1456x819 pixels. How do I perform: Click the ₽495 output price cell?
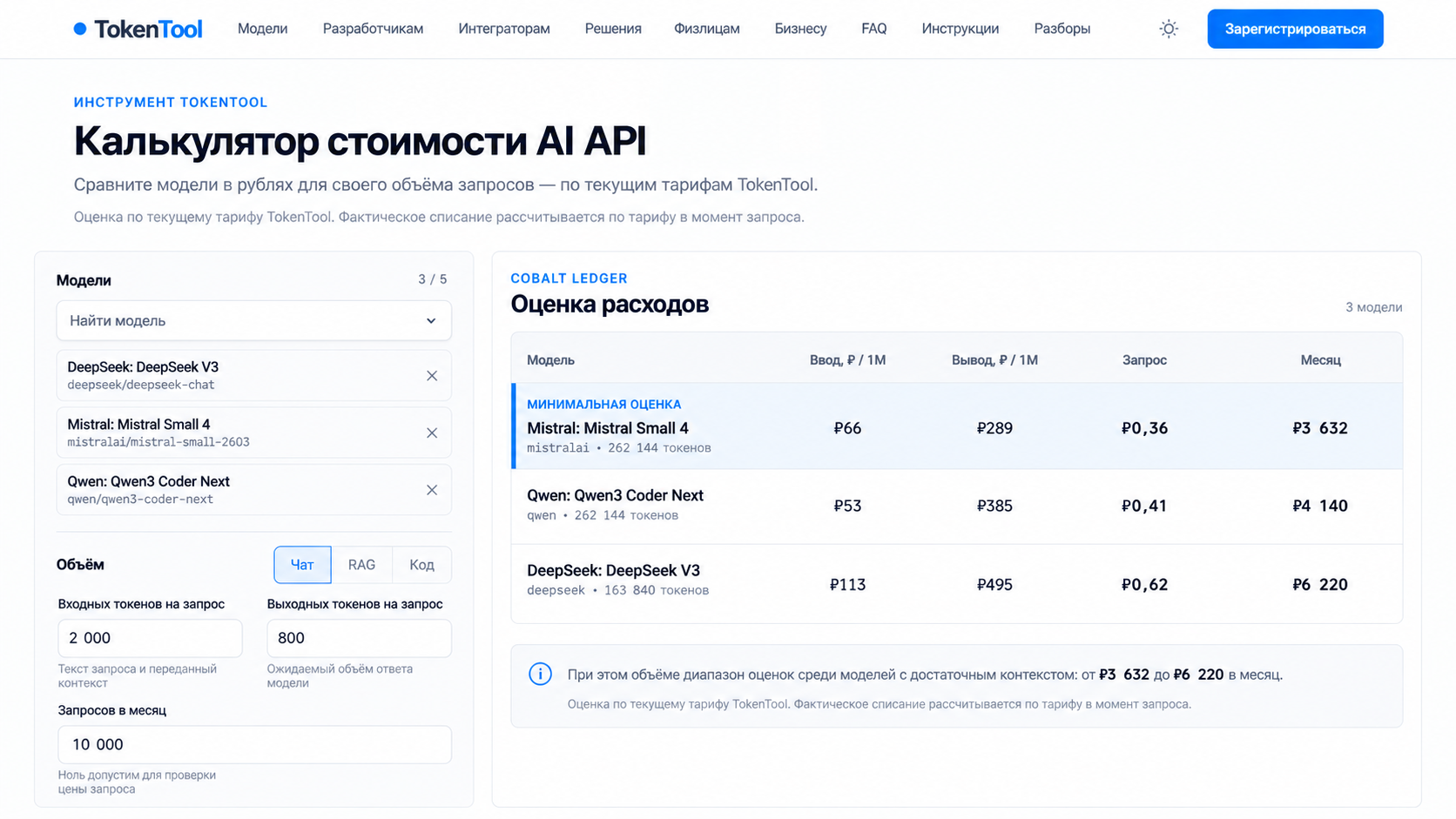tap(994, 585)
